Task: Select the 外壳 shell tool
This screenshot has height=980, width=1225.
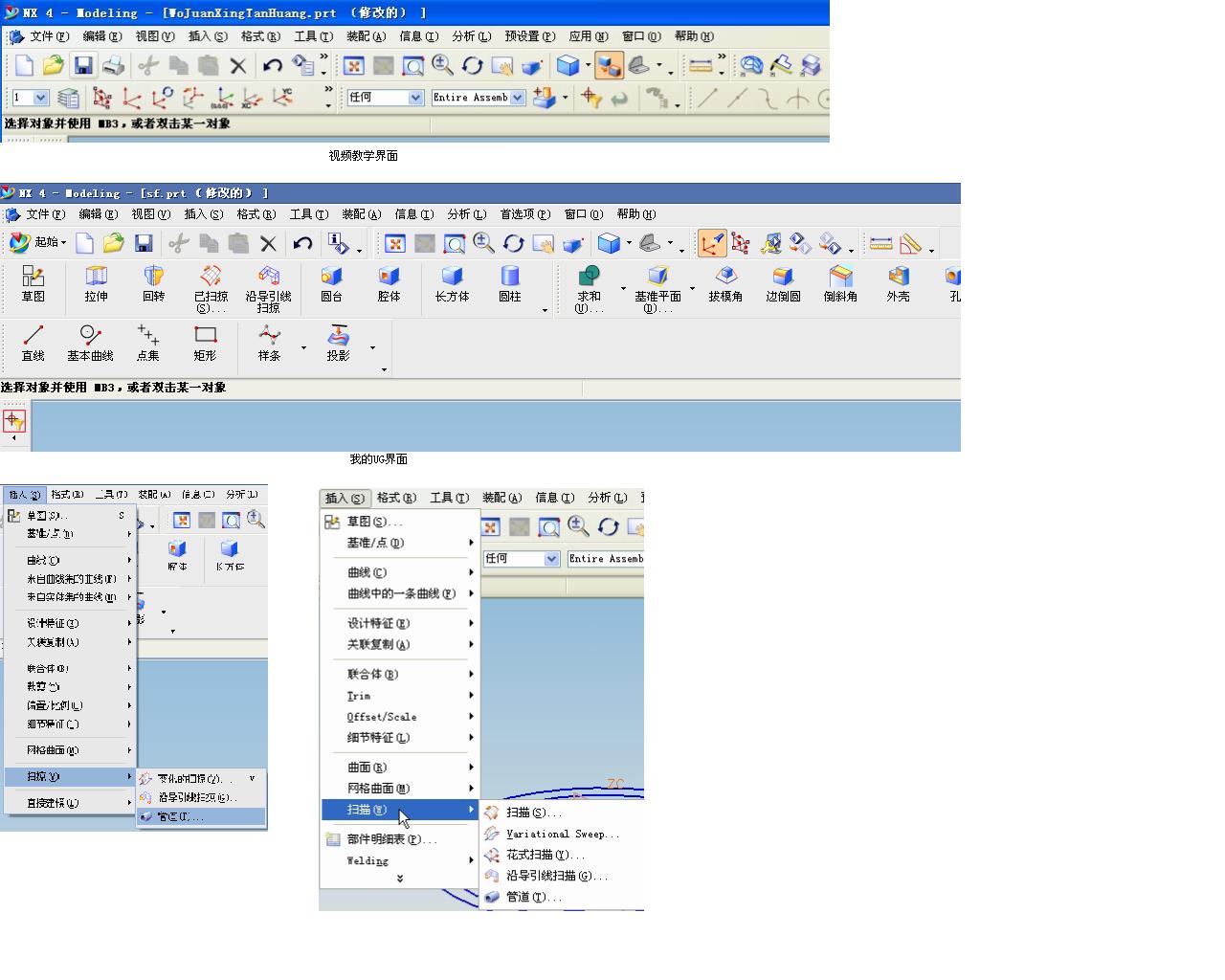Action: [x=899, y=284]
